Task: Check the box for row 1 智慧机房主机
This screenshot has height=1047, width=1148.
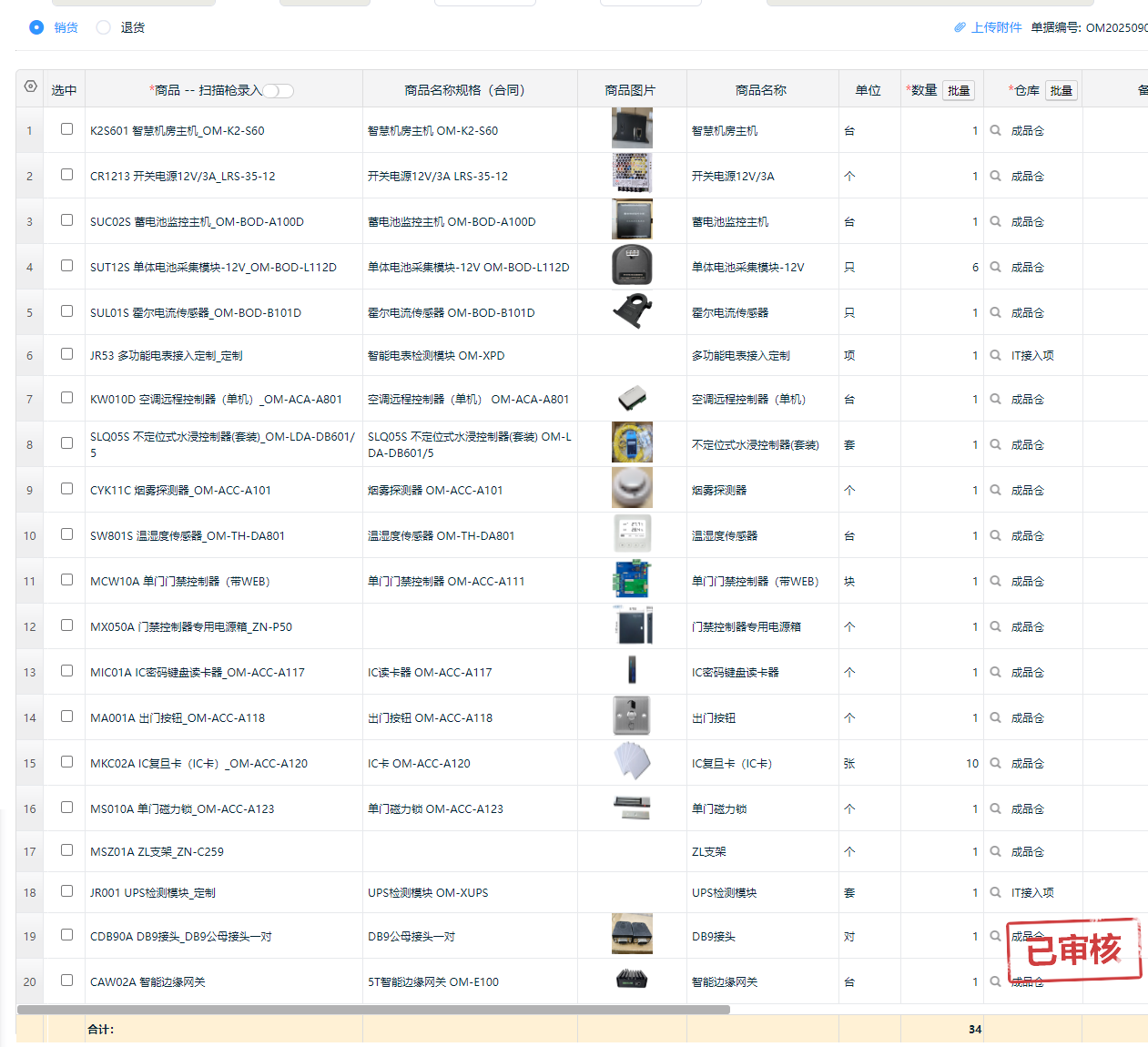Action: tap(66, 129)
